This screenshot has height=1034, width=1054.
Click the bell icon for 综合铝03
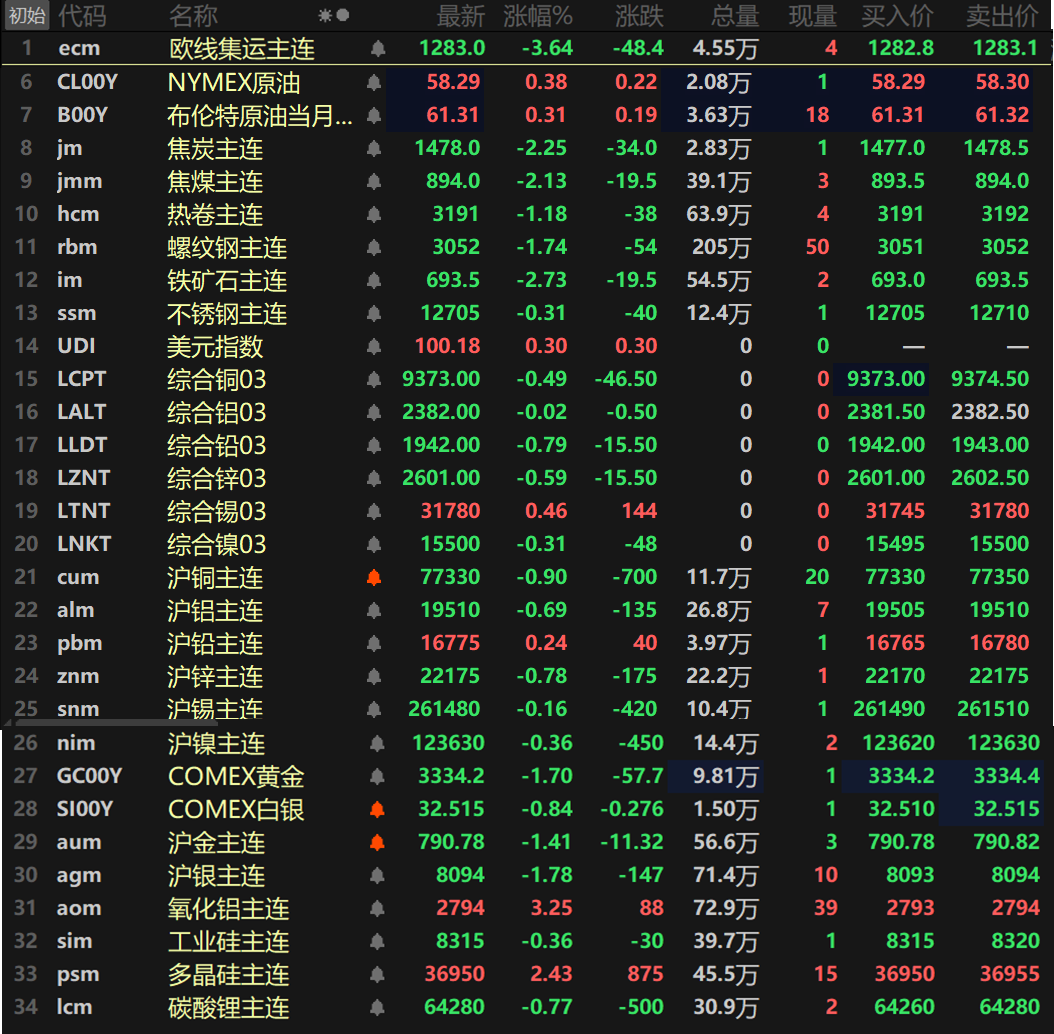[374, 412]
